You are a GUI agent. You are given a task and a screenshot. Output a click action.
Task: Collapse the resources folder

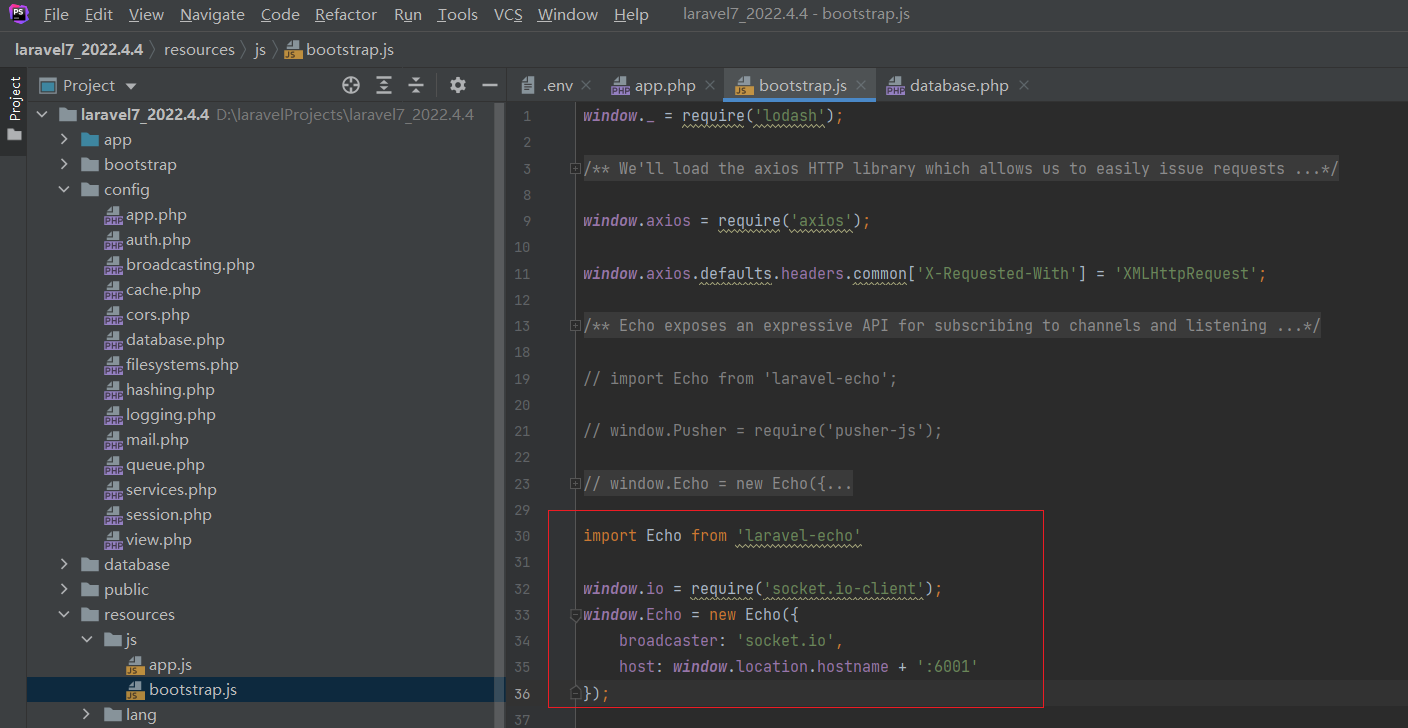[65, 615]
